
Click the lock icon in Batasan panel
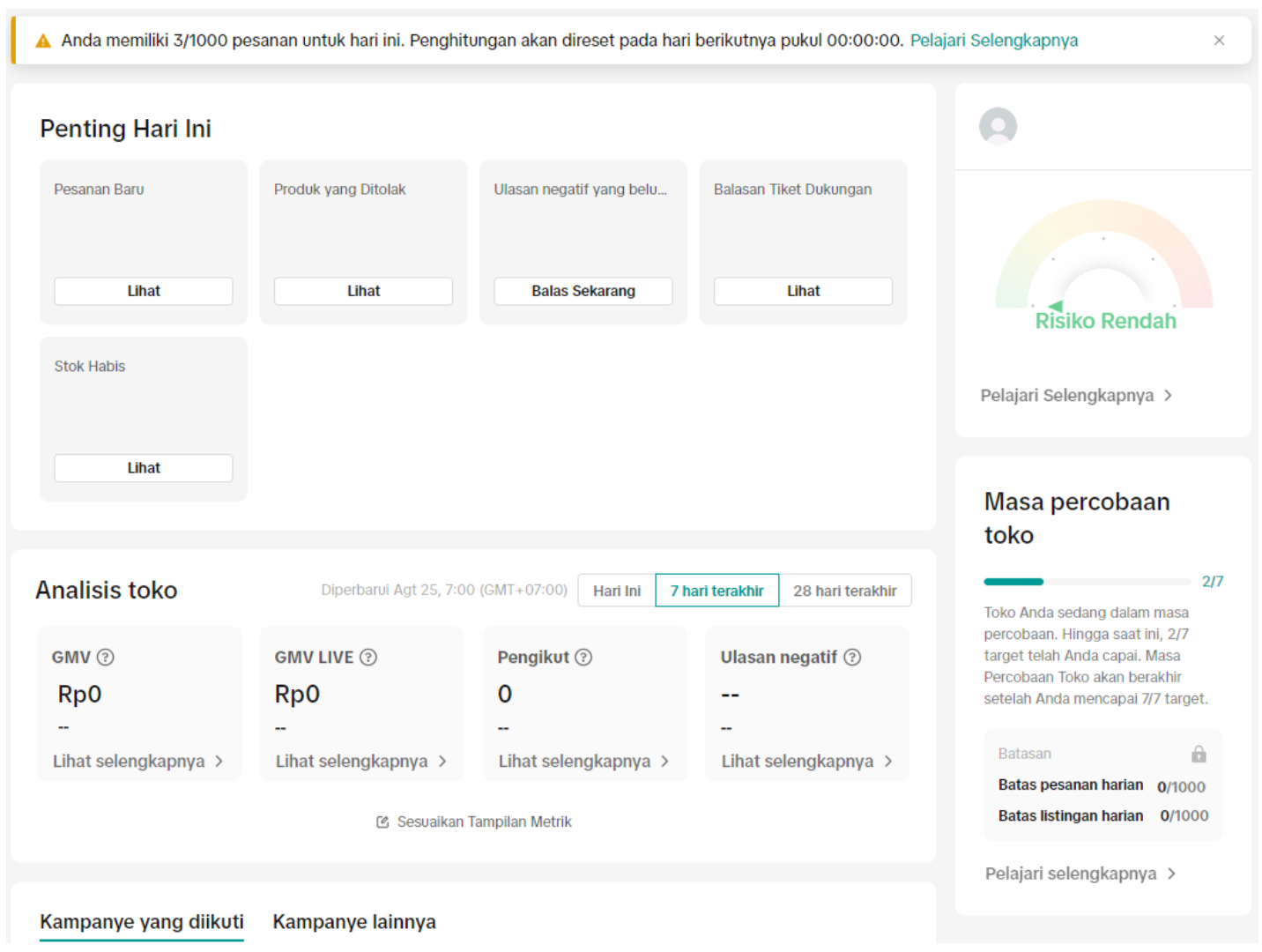(1199, 754)
